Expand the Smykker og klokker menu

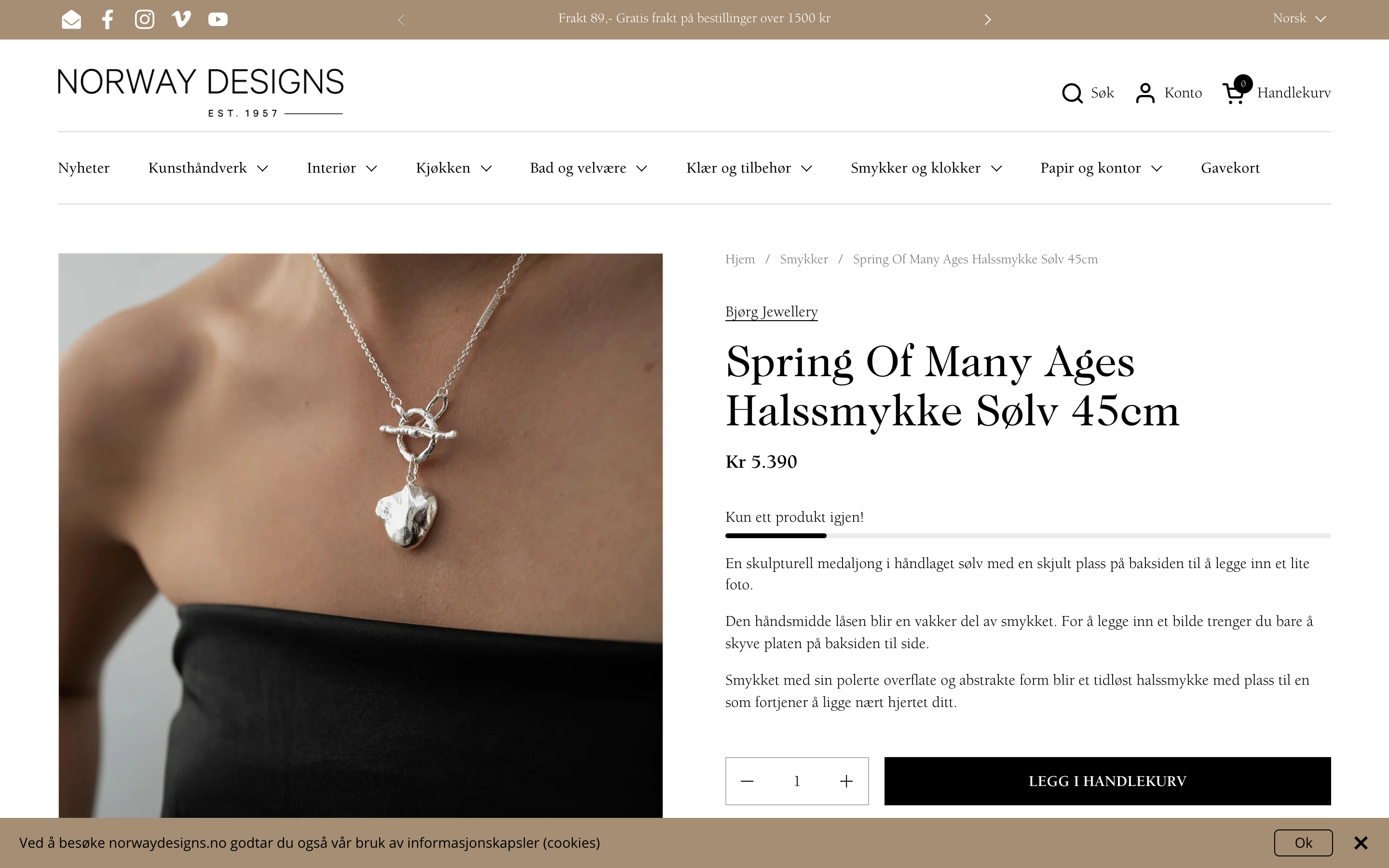click(926, 168)
